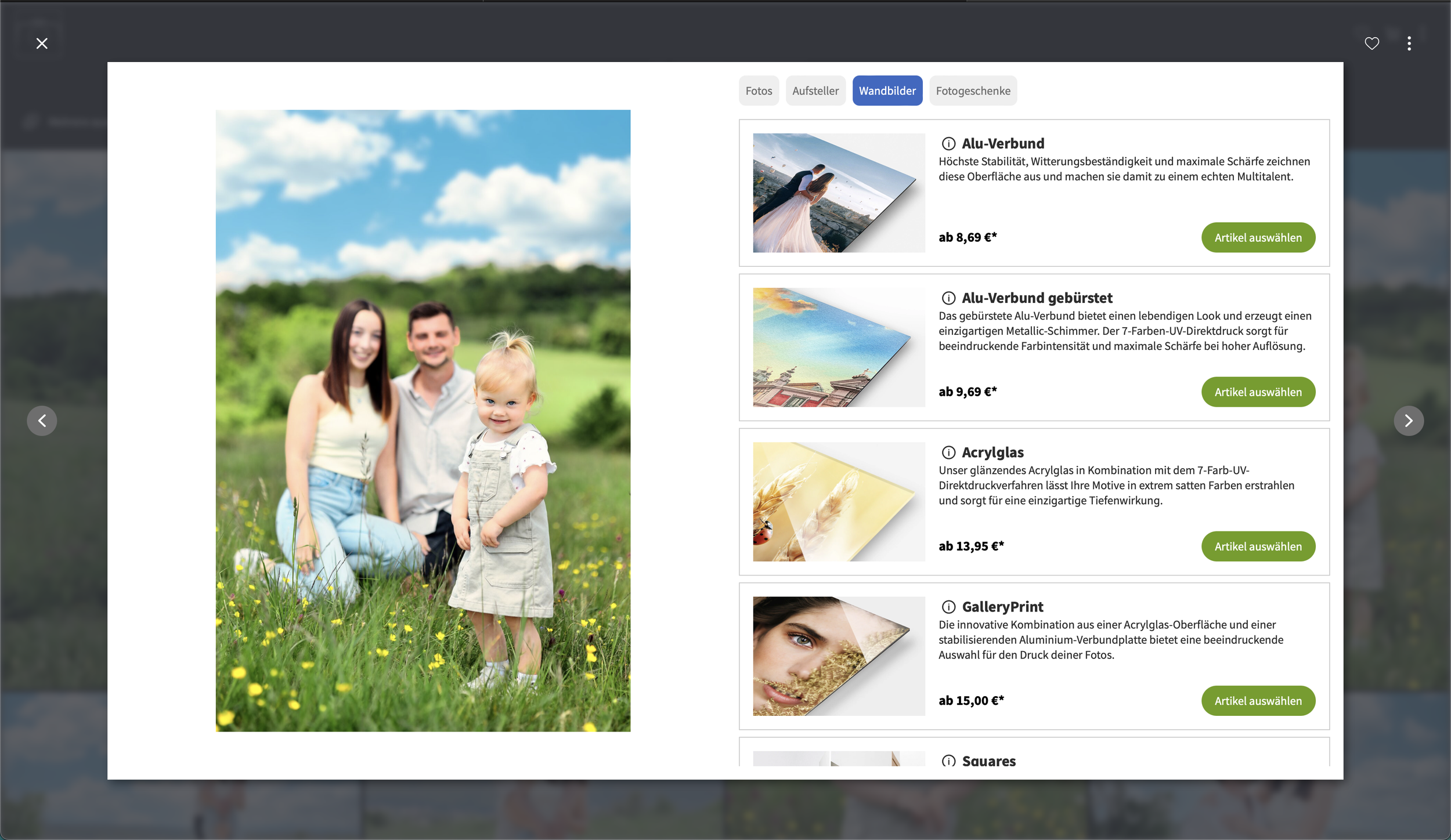Open the three-dot more options menu
Image resolution: width=1451 pixels, height=840 pixels.
pyautogui.click(x=1409, y=44)
